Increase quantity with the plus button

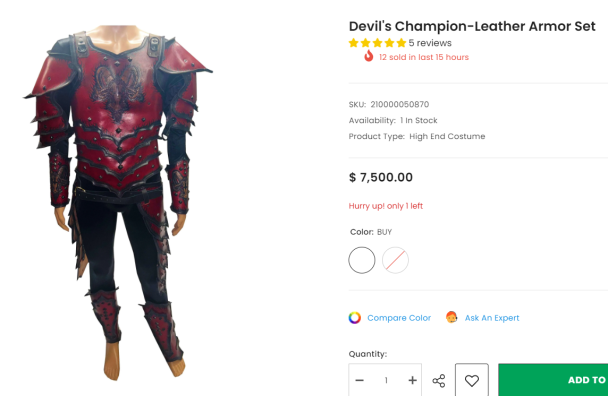point(412,380)
